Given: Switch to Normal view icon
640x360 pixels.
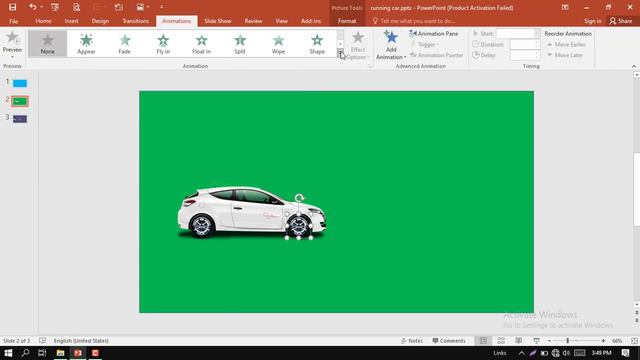Looking at the screenshot, I should [x=483, y=340].
